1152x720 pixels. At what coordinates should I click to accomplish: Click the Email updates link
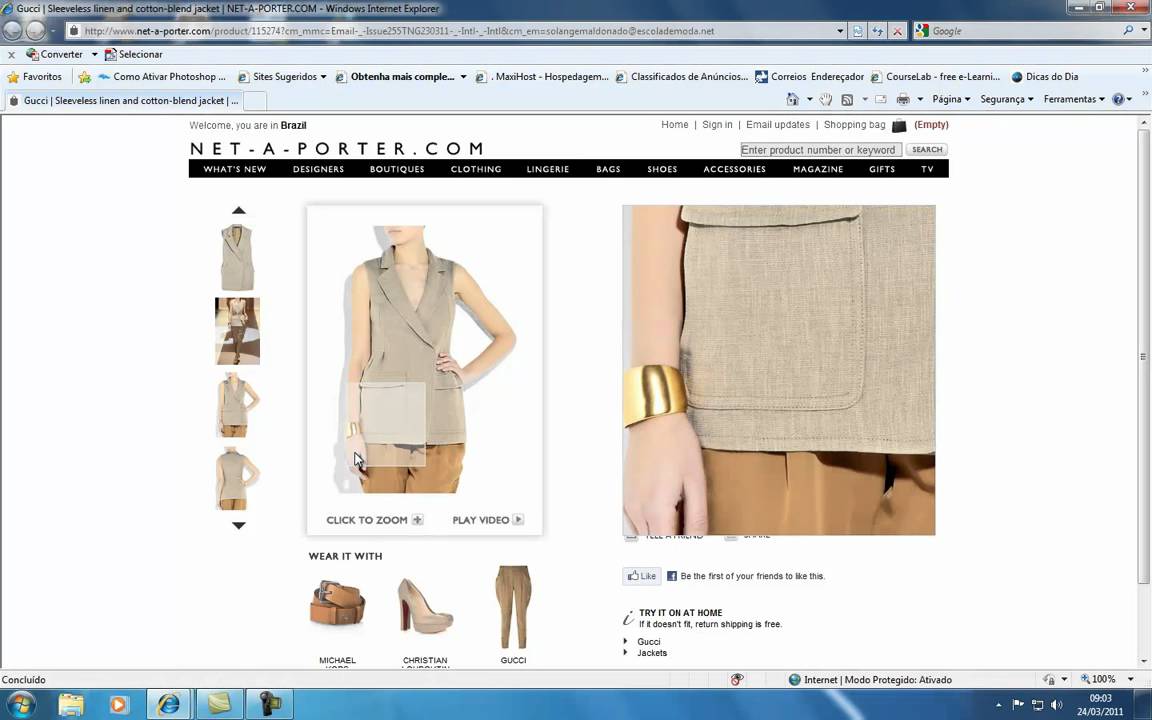[x=778, y=125]
